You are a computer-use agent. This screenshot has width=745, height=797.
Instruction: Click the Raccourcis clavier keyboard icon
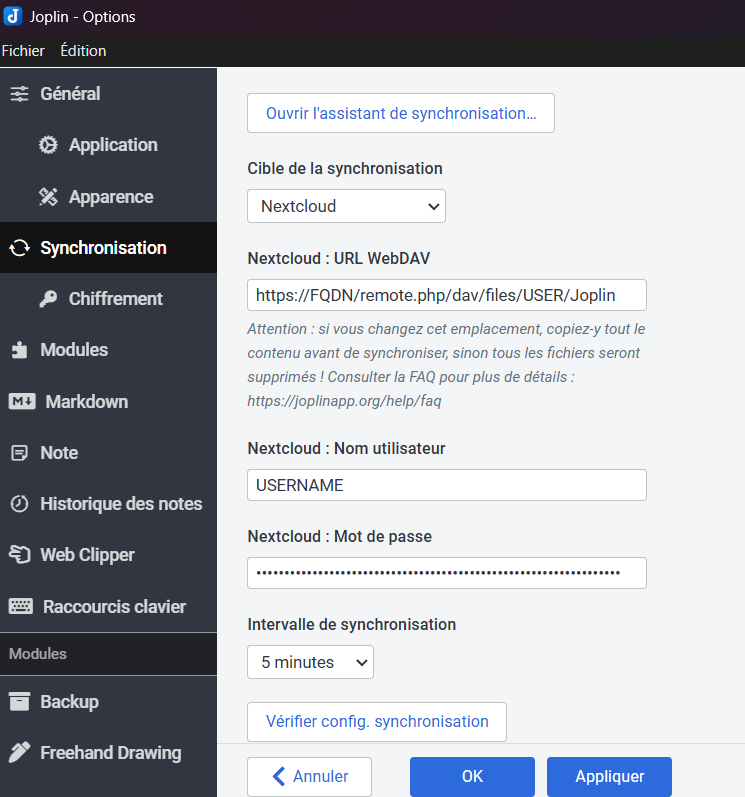(21, 606)
